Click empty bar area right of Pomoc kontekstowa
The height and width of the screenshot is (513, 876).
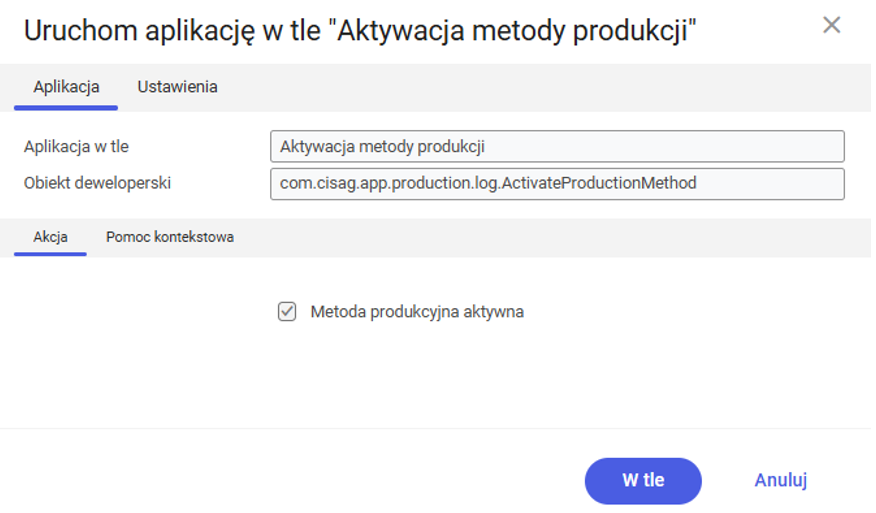coord(550,237)
